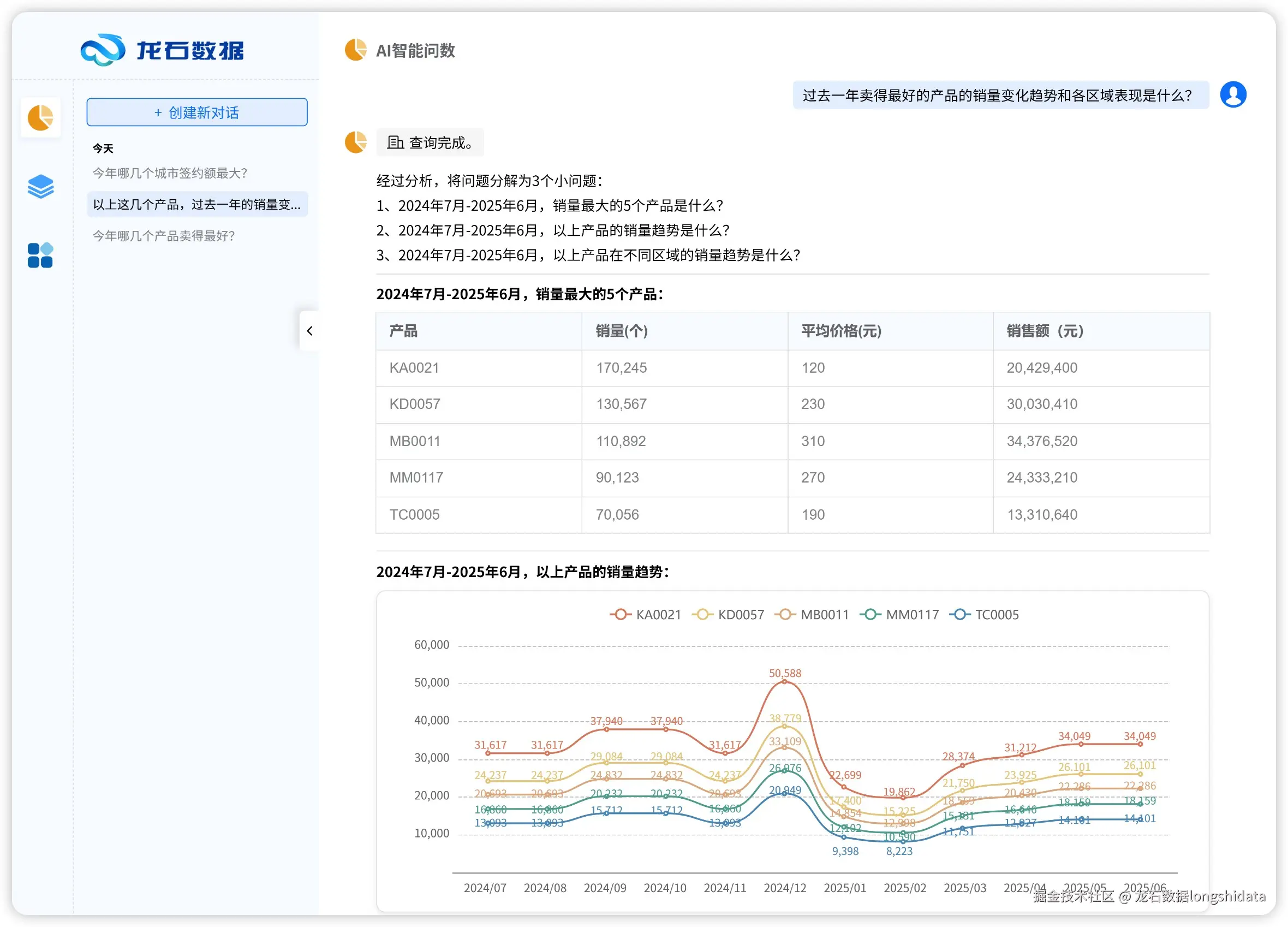Open the orange pie chart sidebar icon

pyautogui.click(x=40, y=117)
